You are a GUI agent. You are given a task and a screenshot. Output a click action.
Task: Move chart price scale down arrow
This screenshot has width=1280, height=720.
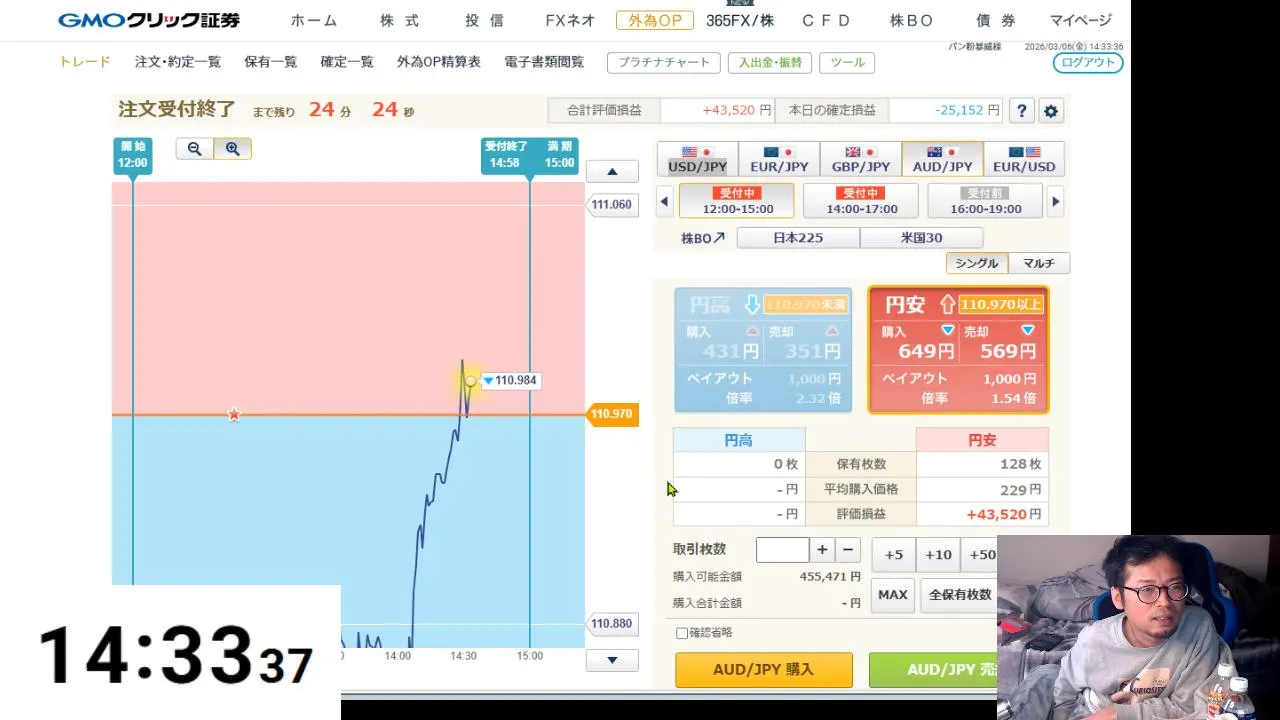click(612, 660)
